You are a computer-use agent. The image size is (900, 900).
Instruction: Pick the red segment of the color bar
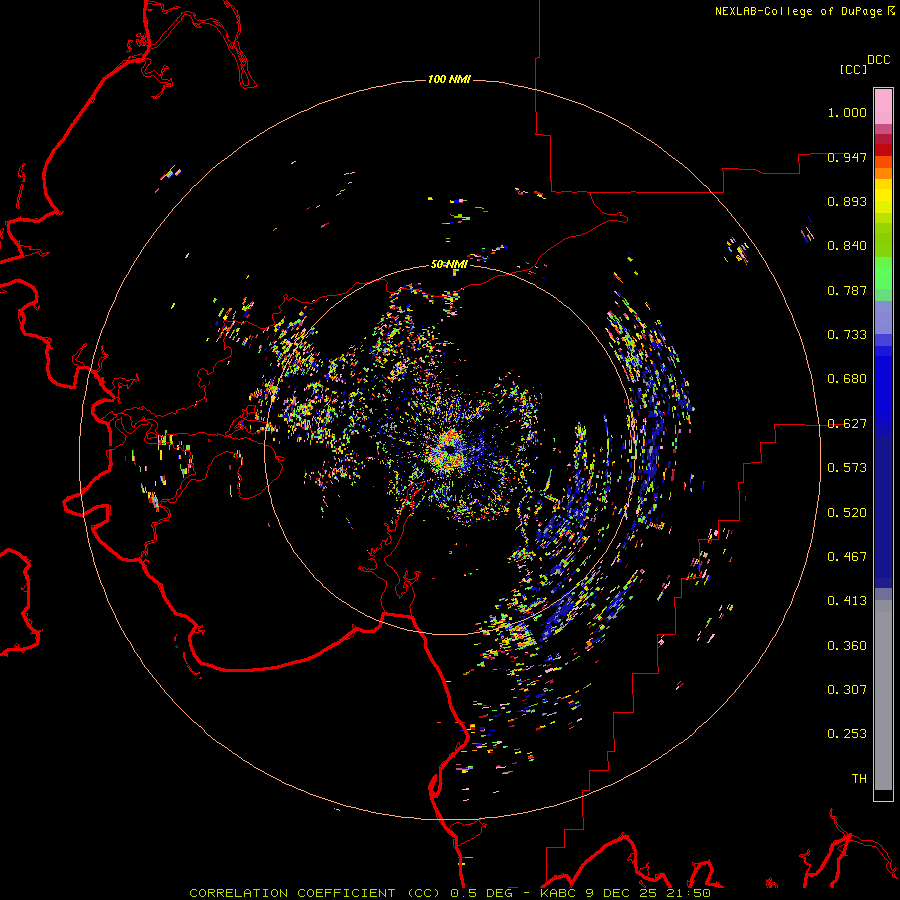(x=883, y=150)
